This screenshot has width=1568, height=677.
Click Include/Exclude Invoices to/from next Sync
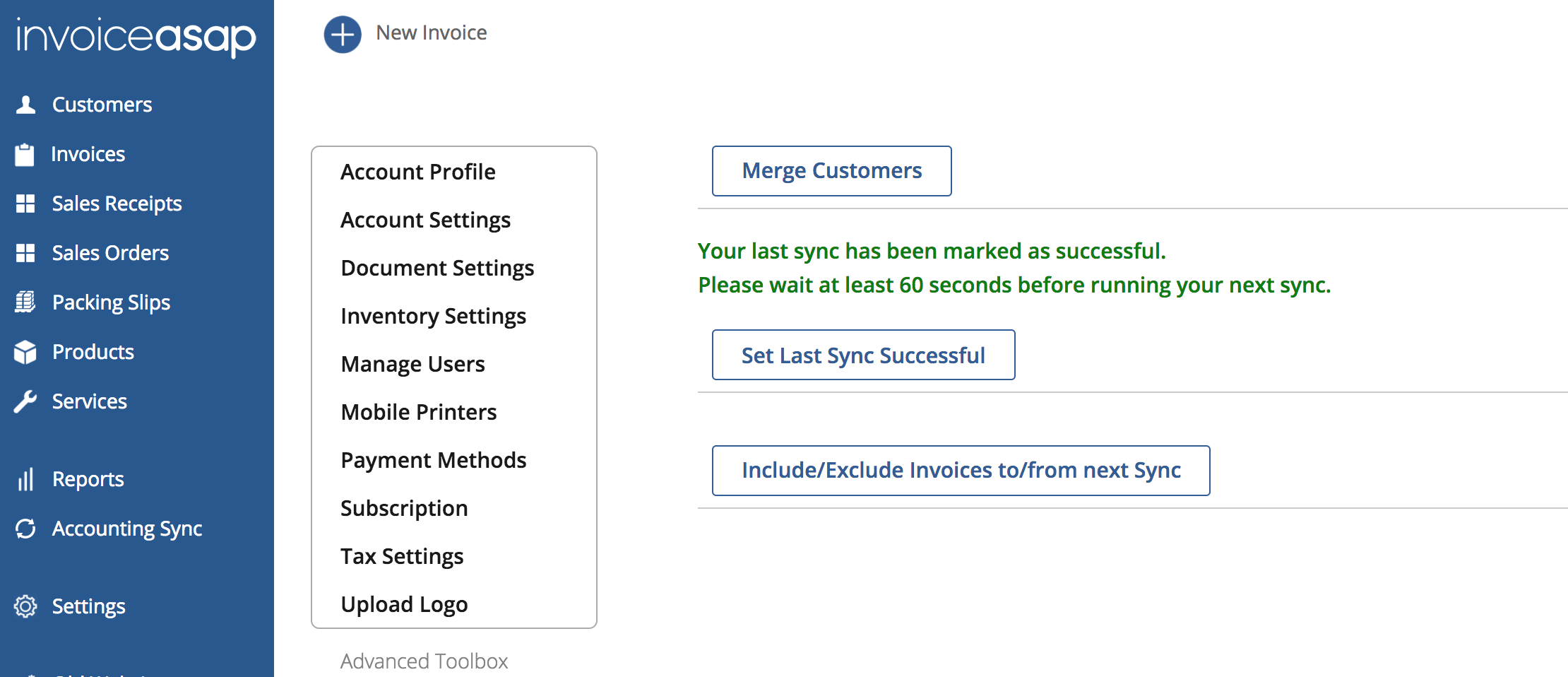coord(961,471)
